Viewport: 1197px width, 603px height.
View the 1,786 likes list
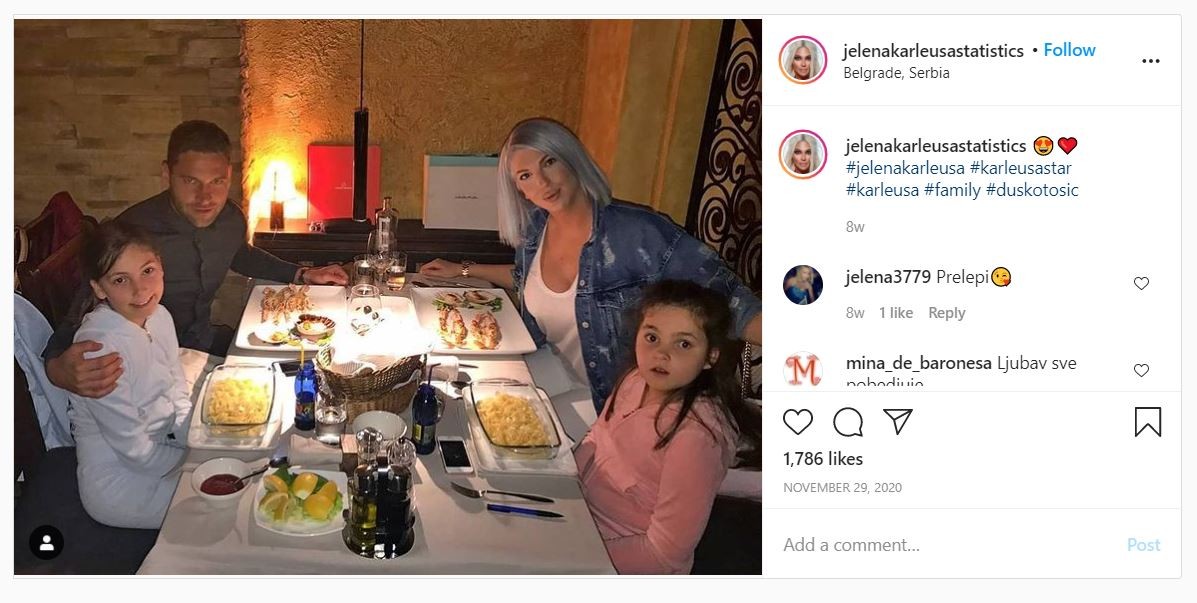tap(823, 459)
